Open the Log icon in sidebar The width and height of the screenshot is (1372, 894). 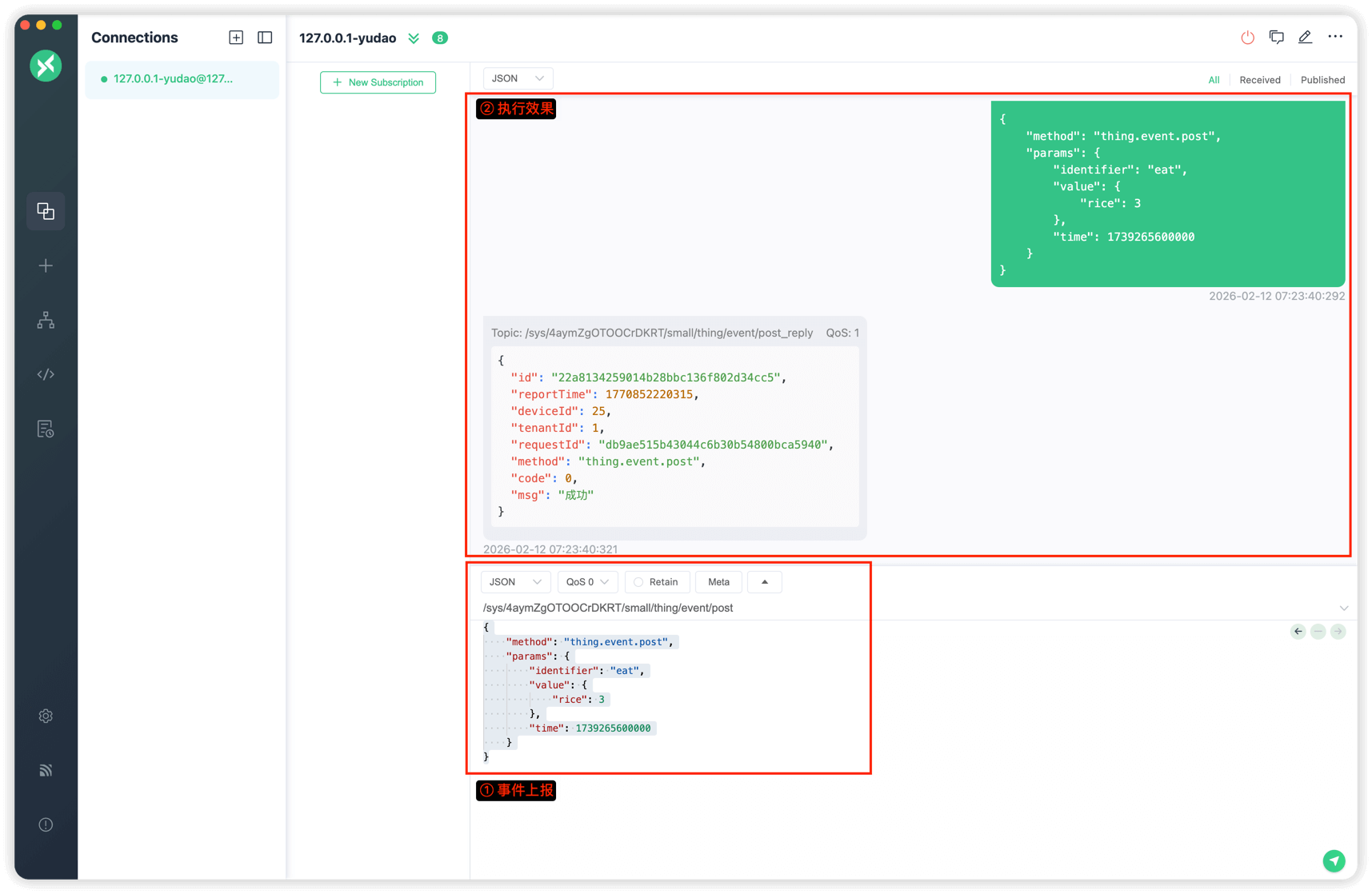[x=46, y=429]
